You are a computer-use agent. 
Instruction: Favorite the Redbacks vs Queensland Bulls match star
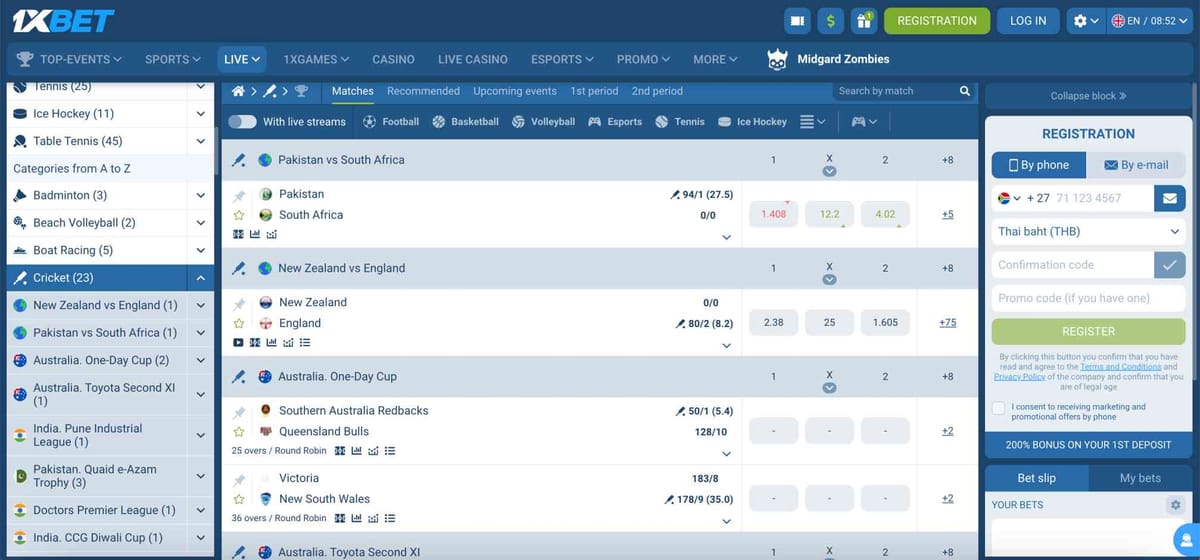(238, 431)
